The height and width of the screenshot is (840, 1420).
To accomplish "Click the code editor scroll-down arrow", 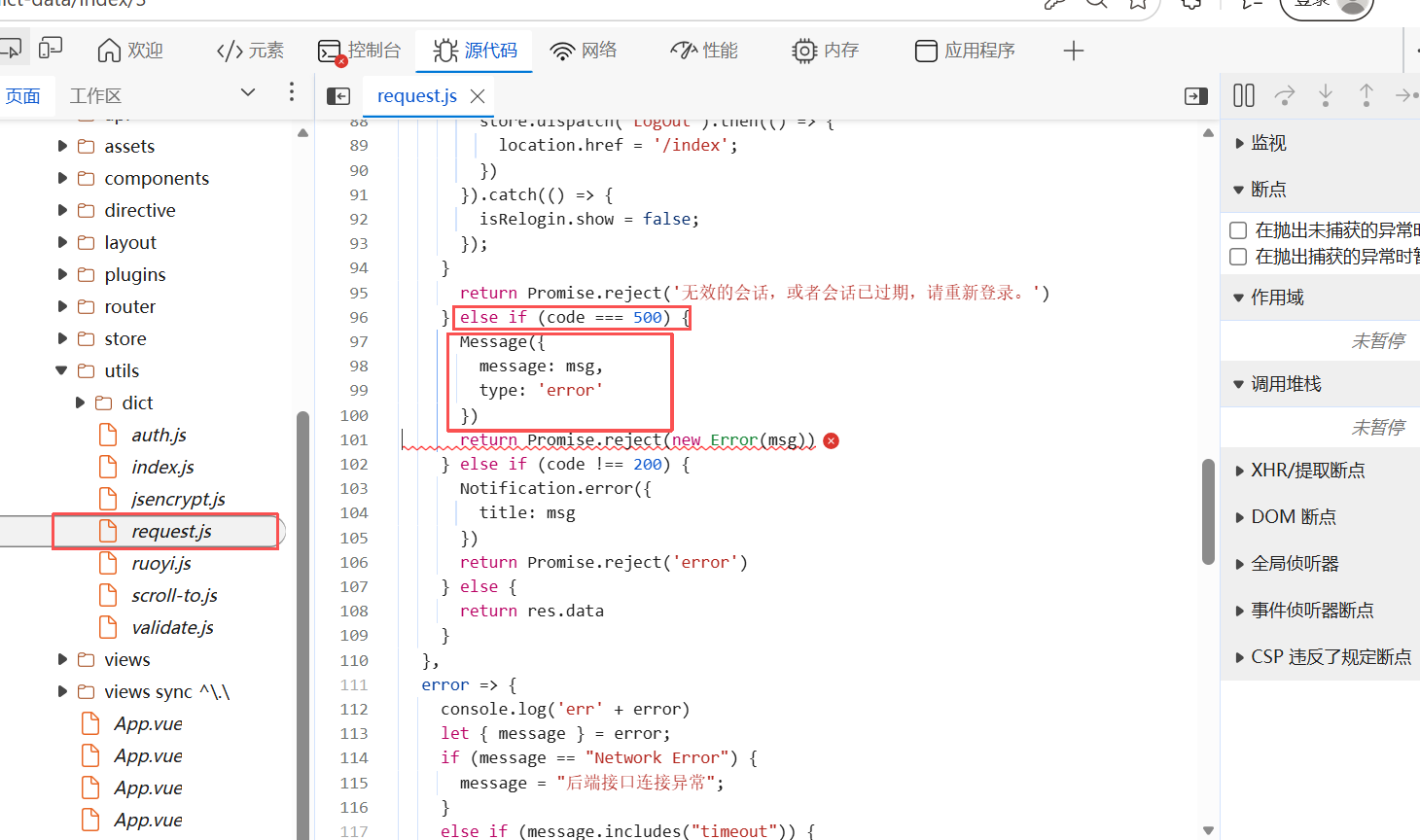I will point(1208,830).
